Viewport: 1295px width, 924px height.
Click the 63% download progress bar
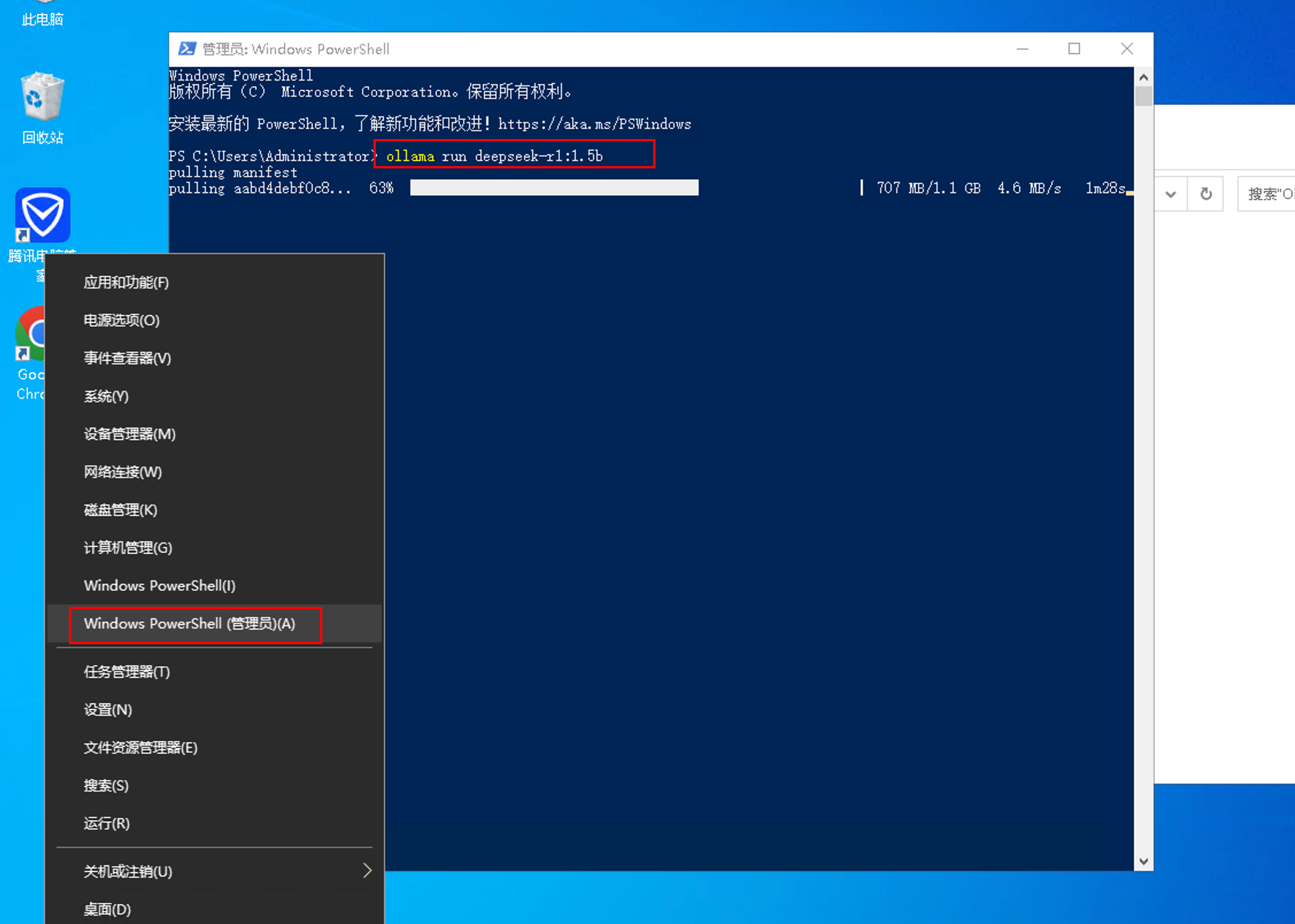pyautogui.click(x=554, y=187)
